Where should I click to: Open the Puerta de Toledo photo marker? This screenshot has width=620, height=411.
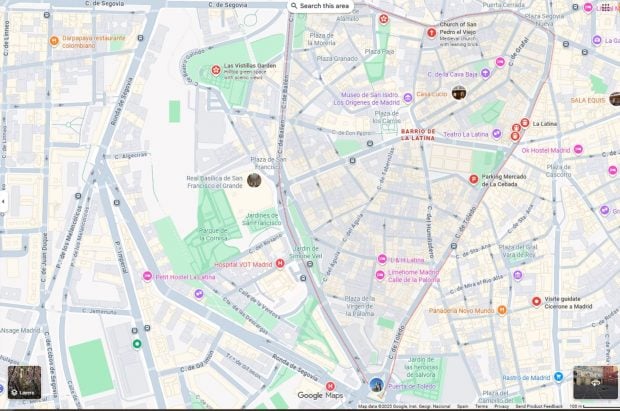point(376,384)
